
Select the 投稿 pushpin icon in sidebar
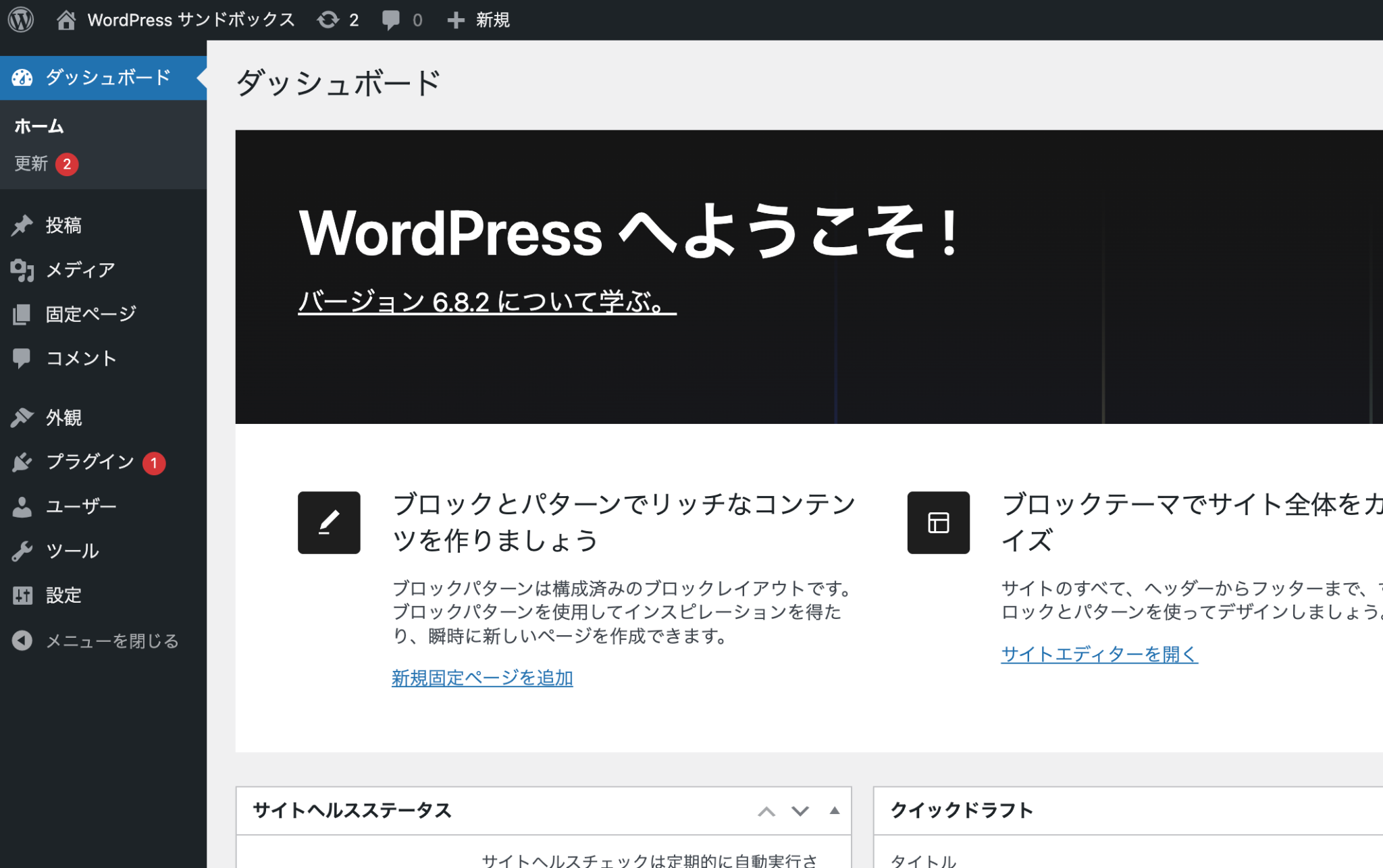[x=22, y=224]
